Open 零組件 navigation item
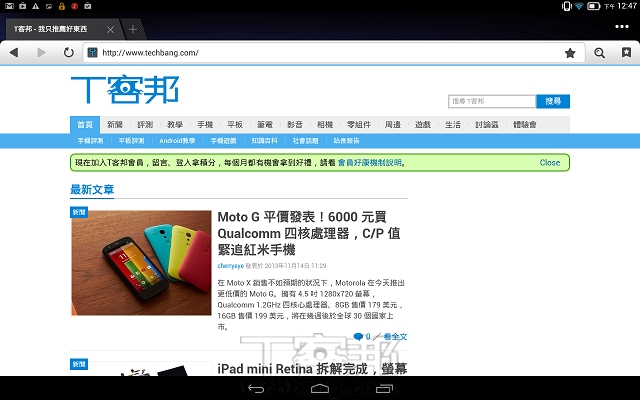The image size is (640, 400). click(x=359, y=124)
